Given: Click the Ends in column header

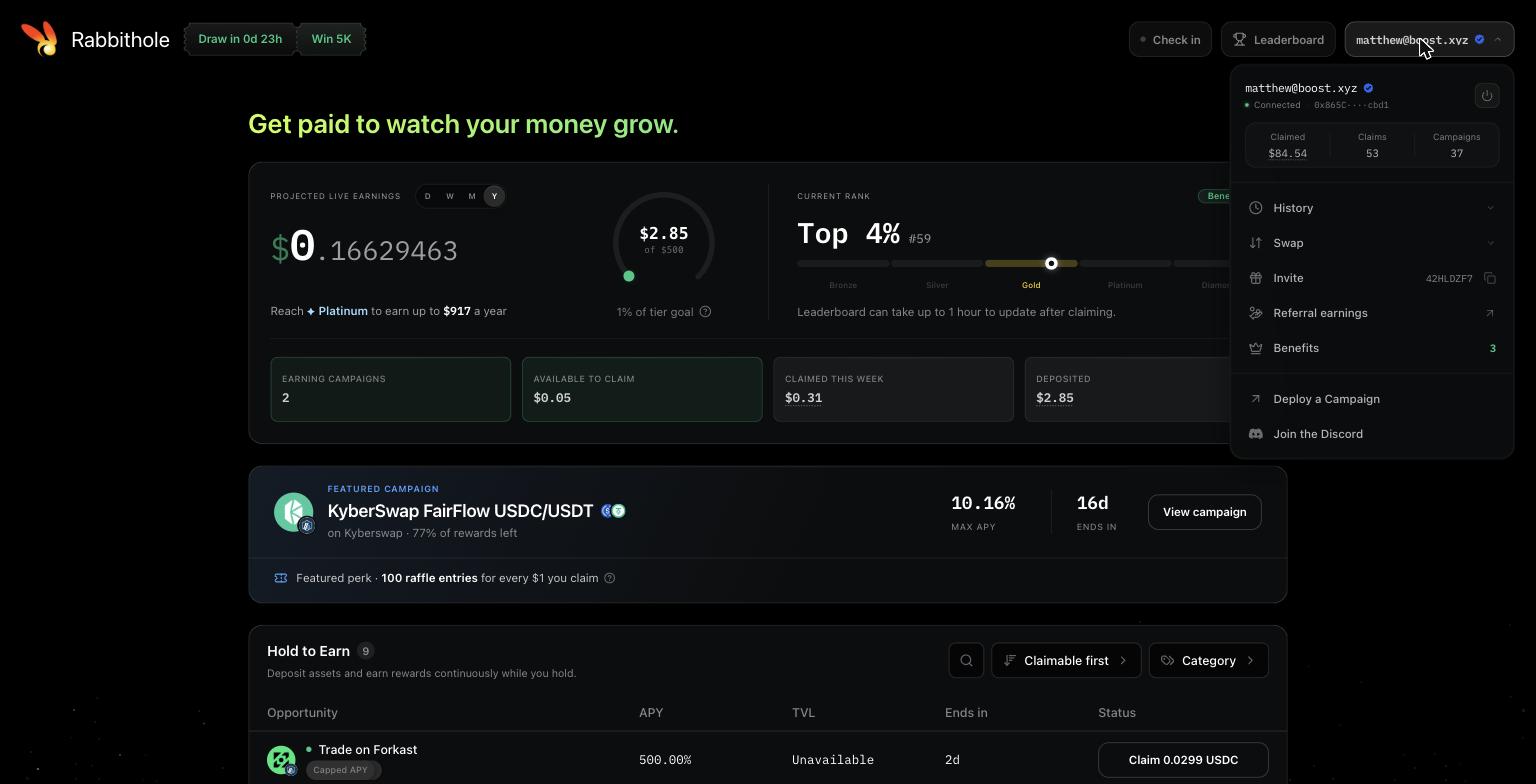Looking at the screenshot, I should point(966,713).
